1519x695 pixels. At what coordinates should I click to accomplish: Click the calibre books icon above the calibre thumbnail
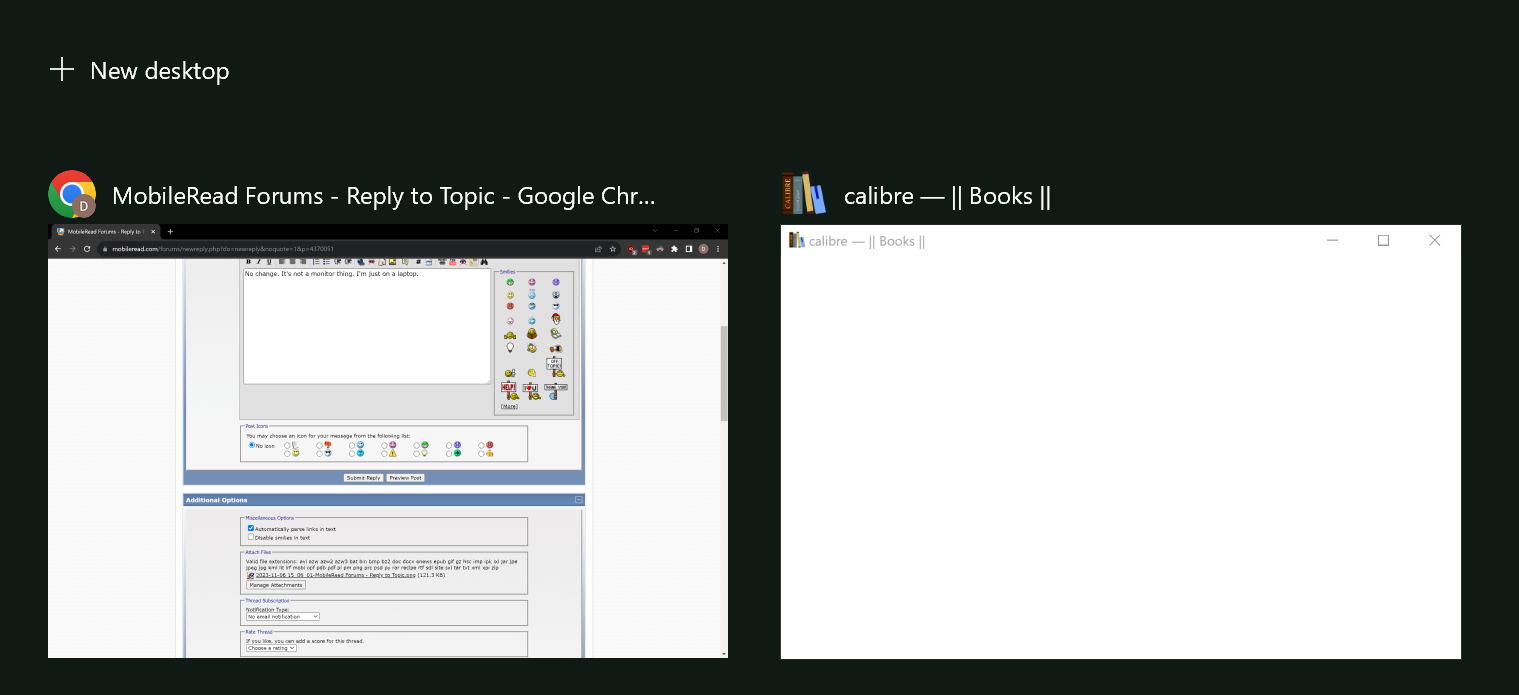(804, 194)
